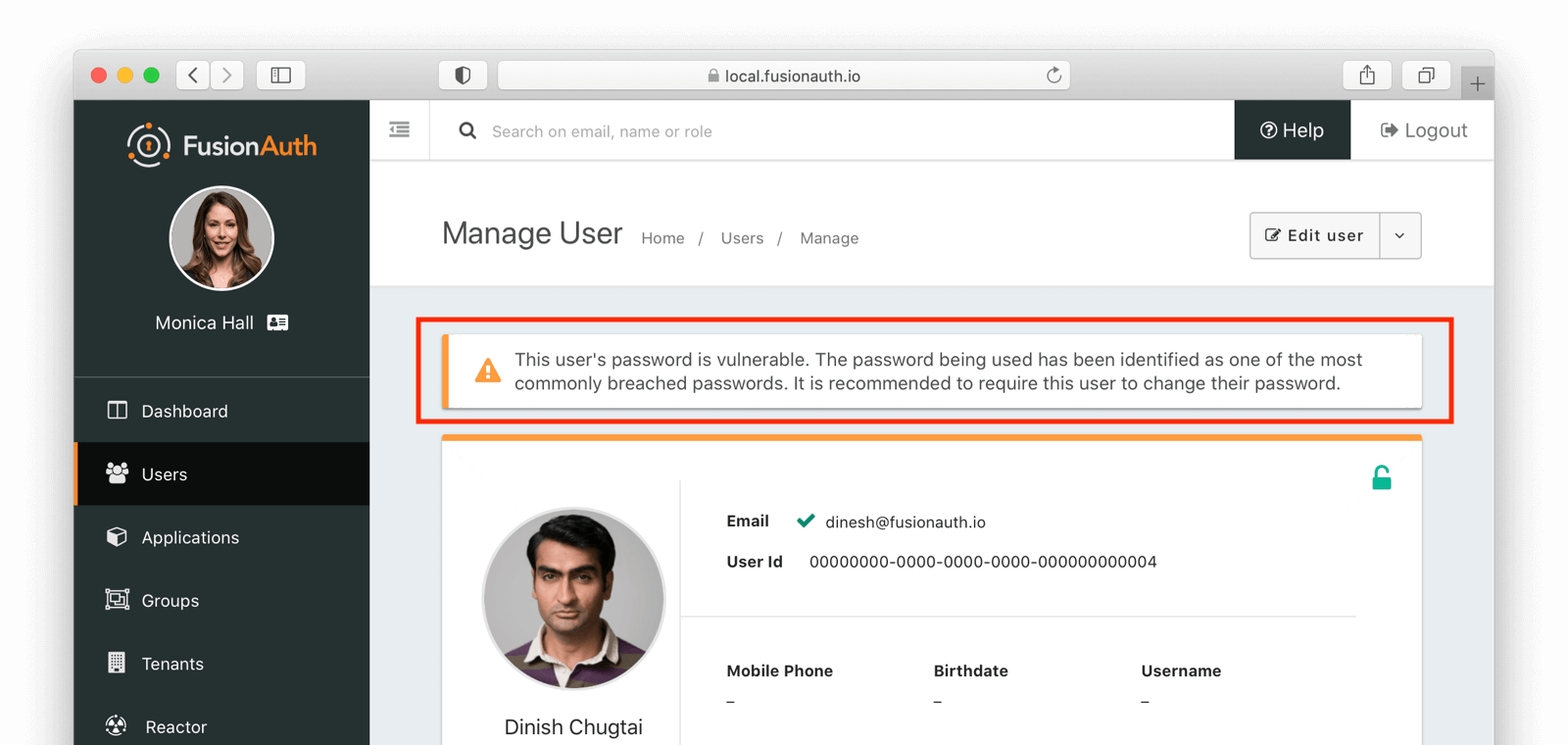Click the Dinish Chugtai name text
The image size is (1568, 745).
[573, 727]
